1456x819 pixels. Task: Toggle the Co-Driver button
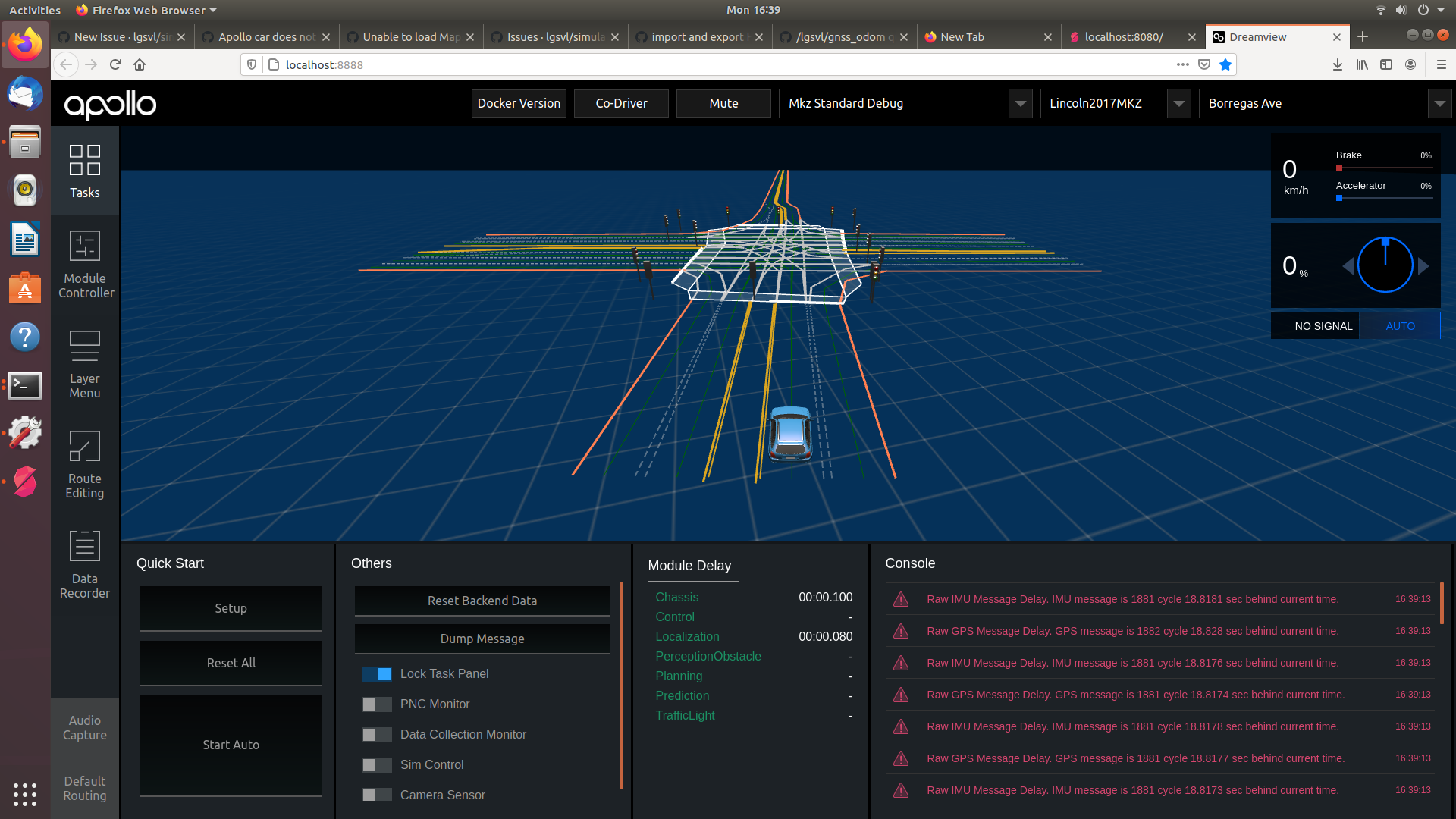[621, 103]
